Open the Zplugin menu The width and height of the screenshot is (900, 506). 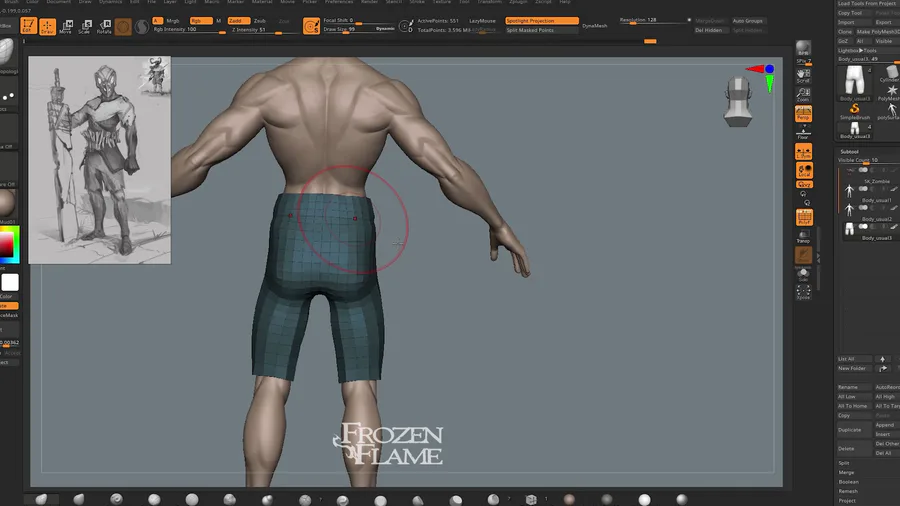point(518,2)
